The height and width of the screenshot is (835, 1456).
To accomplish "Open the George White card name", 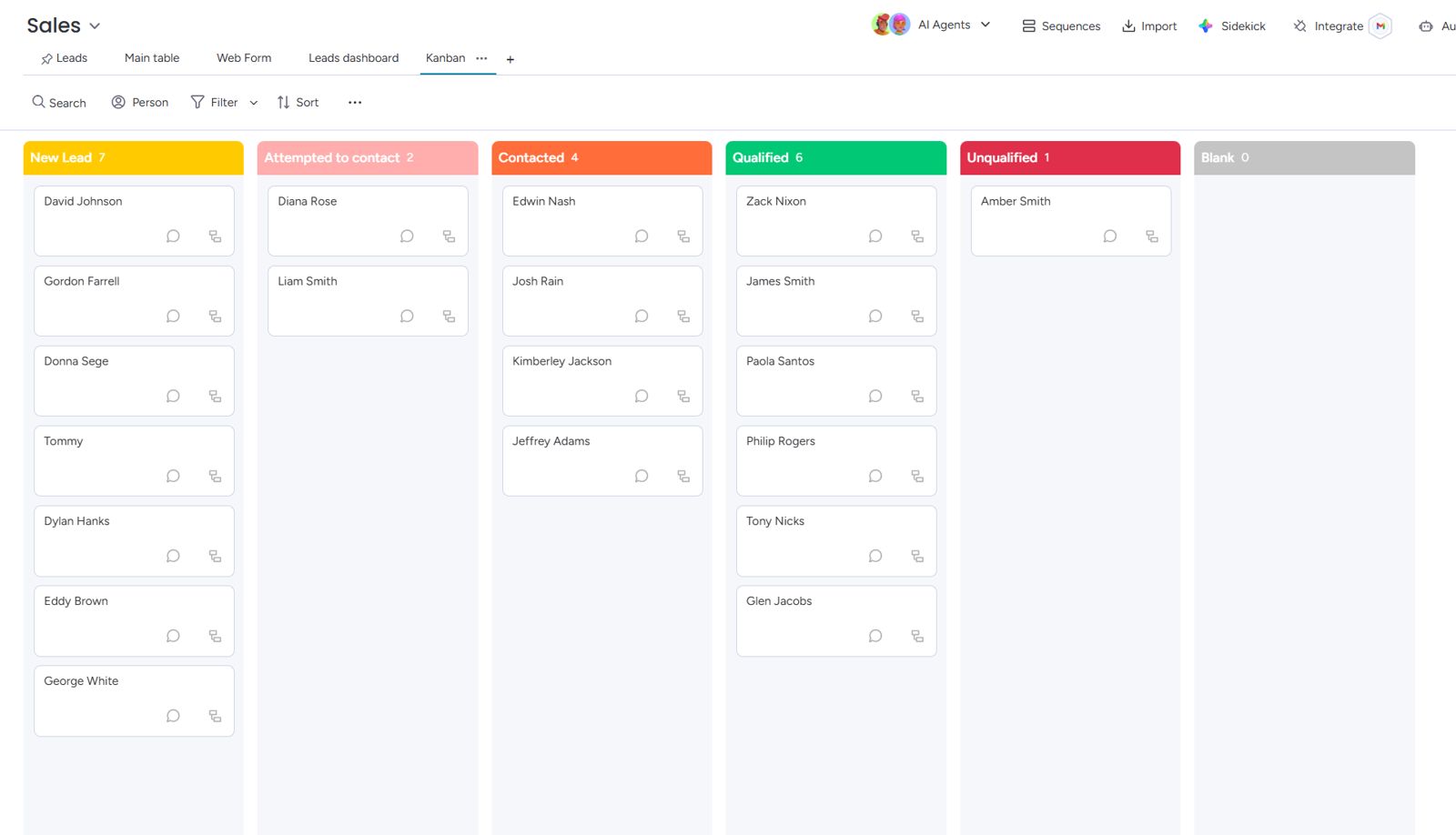I will coord(81,682).
